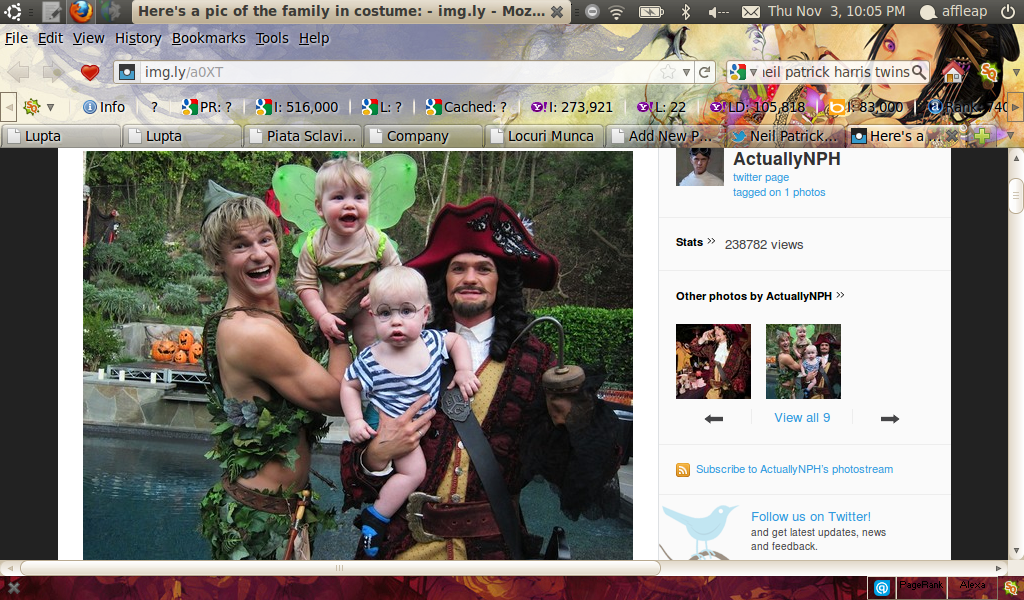The image size is (1024, 600).
Task: Open the list all tabs dropdown
Action: coord(1010,136)
